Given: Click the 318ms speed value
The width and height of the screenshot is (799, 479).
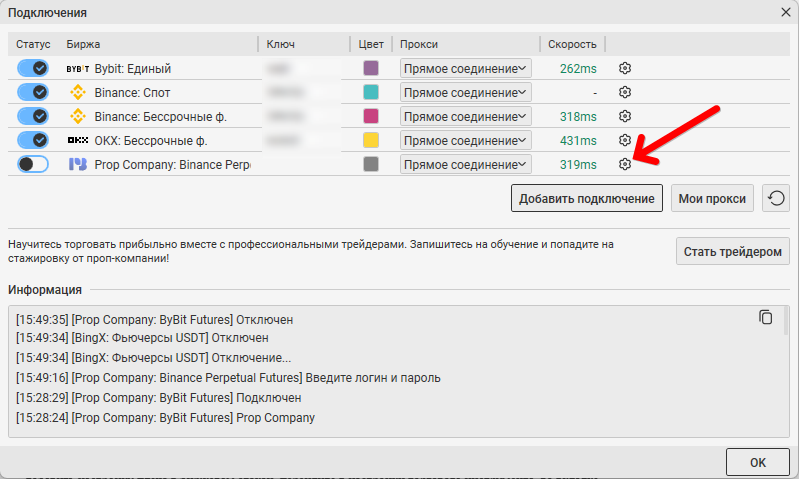Looking at the screenshot, I should click(578, 117).
